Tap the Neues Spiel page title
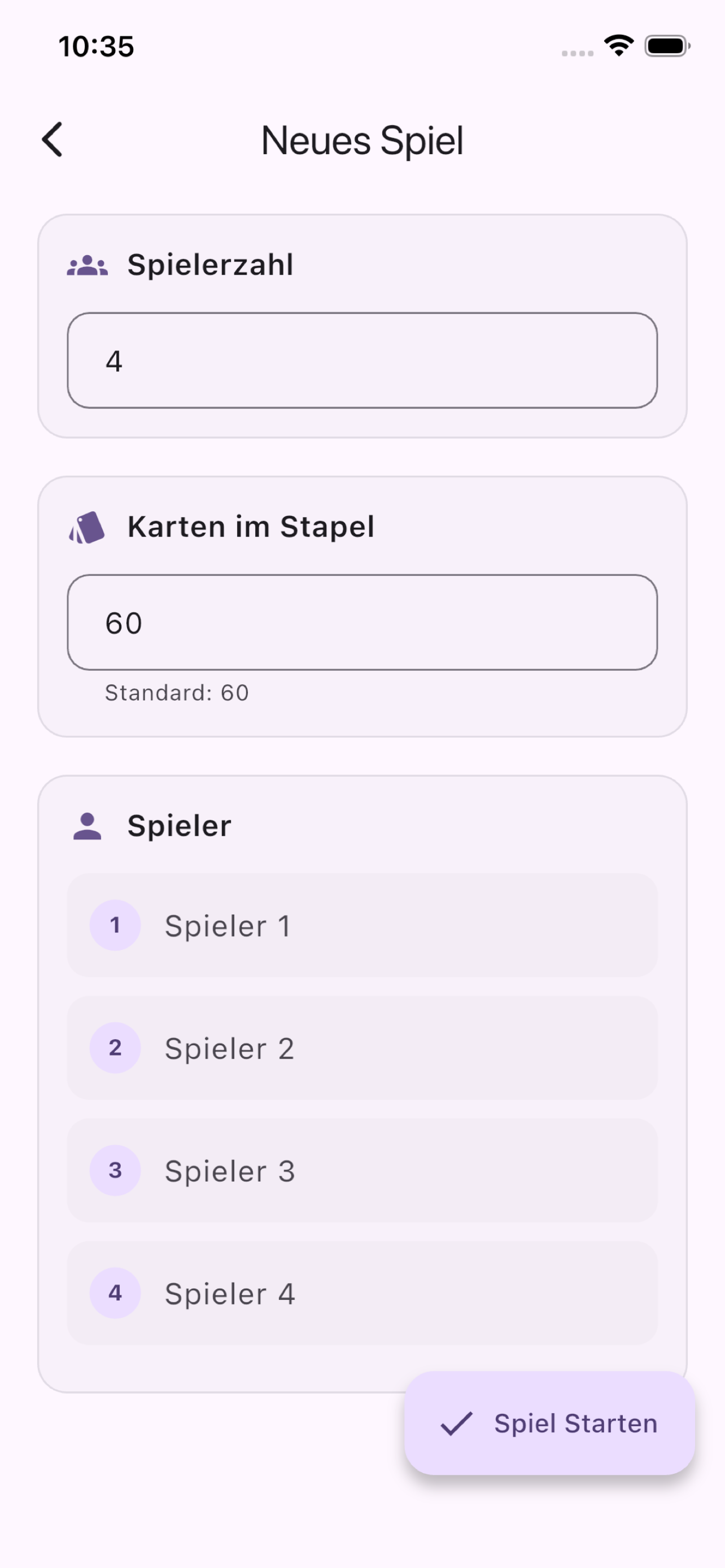Image resolution: width=725 pixels, height=1568 pixels. [x=362, y=141]
